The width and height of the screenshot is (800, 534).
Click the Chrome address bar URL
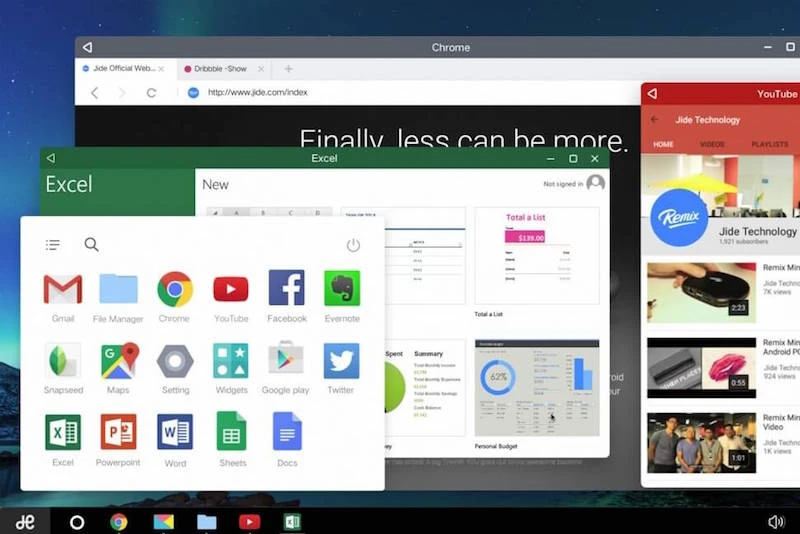point(257,93)
